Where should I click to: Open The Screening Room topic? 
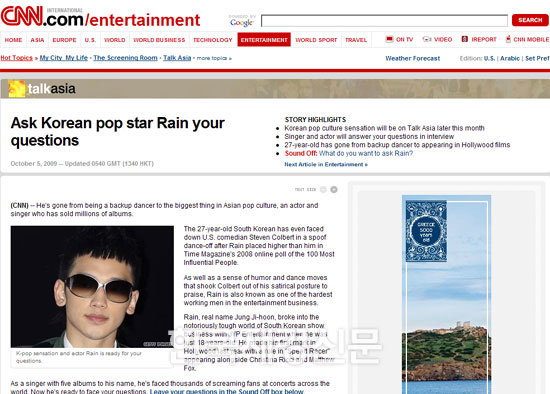click(x=125, y=58)
